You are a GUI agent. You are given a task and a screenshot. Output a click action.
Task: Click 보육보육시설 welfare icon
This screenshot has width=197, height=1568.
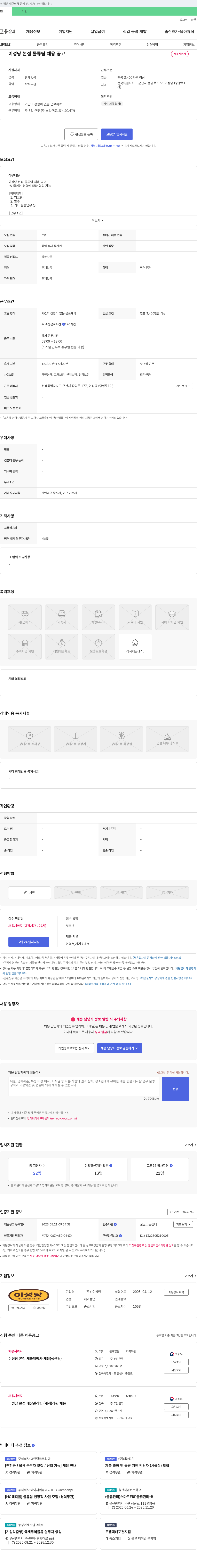(98, 646)
